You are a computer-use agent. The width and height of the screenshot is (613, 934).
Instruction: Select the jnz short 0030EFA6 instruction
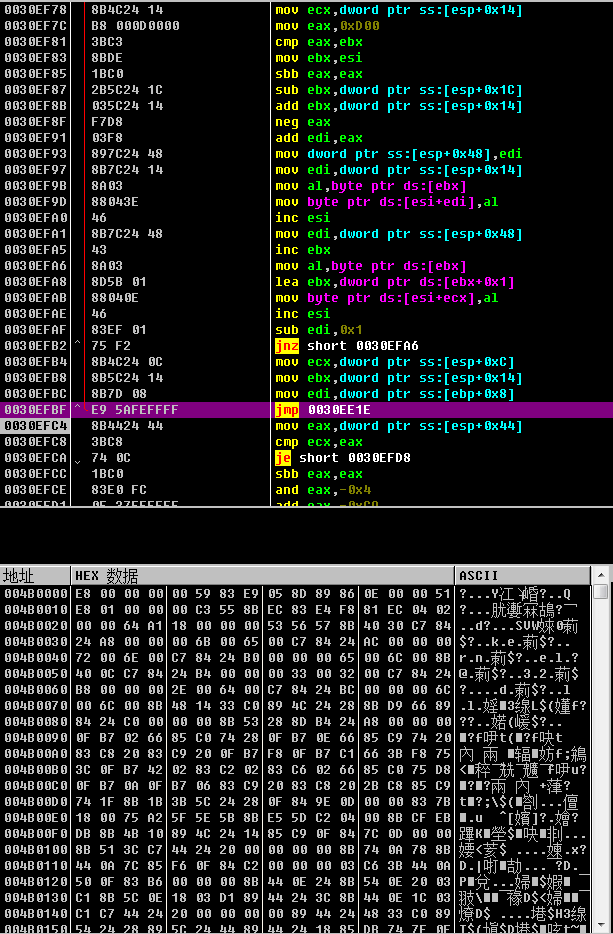(x=347, y=345)
